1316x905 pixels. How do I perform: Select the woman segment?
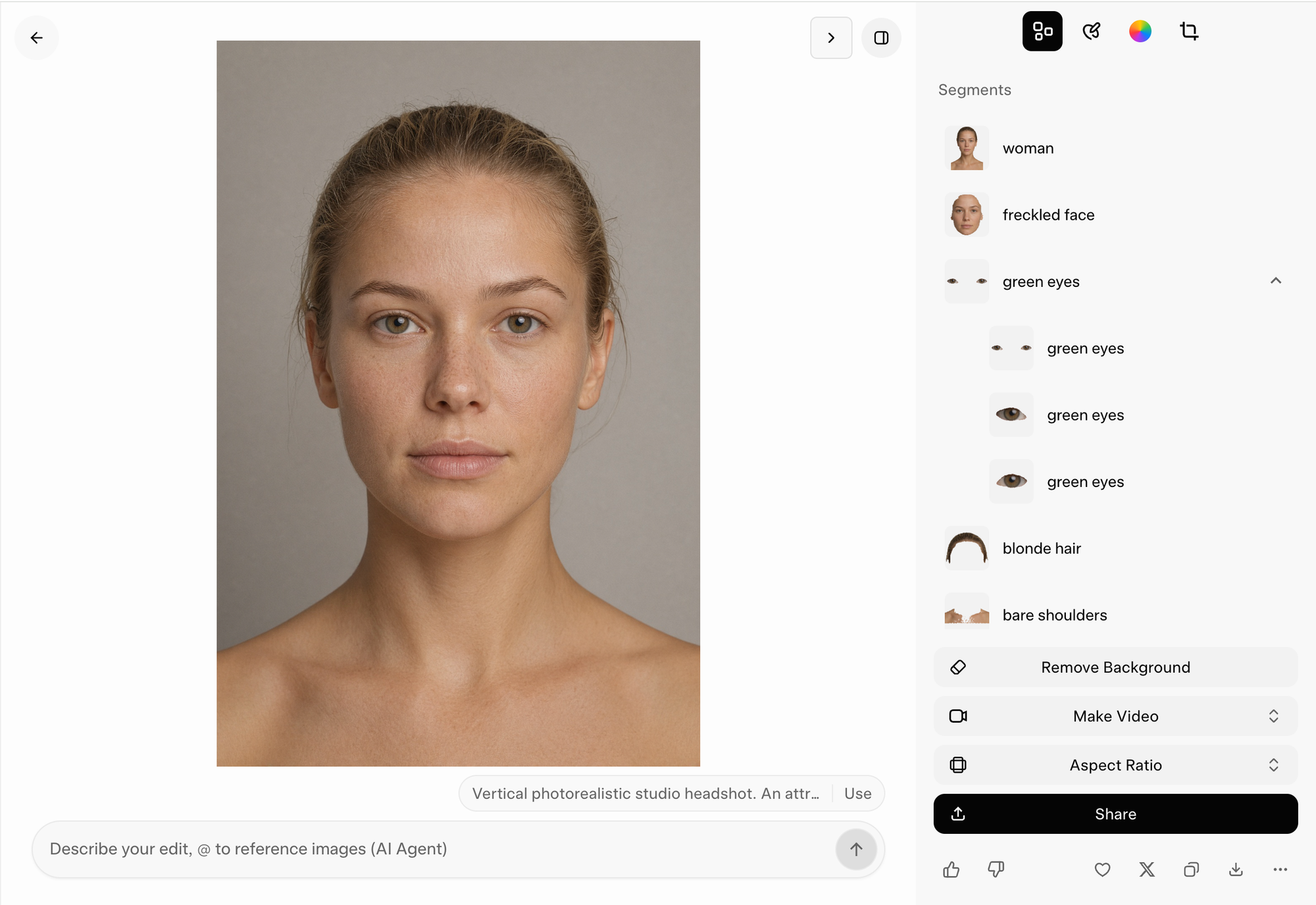click(x=1115, y=148)
